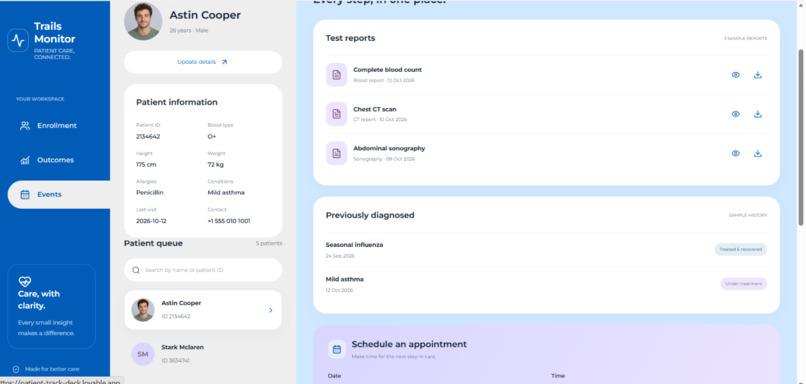This screenshot has width=806, height=384.
Task: Click the Test reports heading
Action: [351, 38]
